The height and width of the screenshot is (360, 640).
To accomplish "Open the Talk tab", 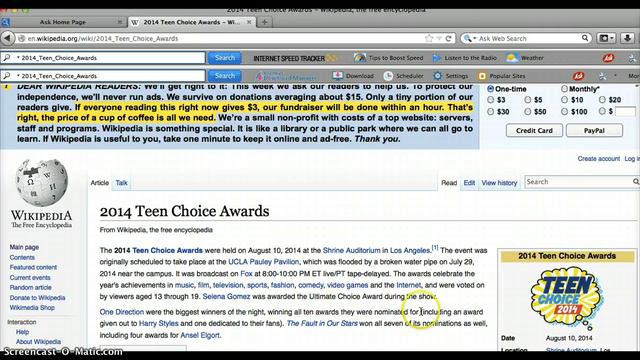I will (x=122, y=183).
